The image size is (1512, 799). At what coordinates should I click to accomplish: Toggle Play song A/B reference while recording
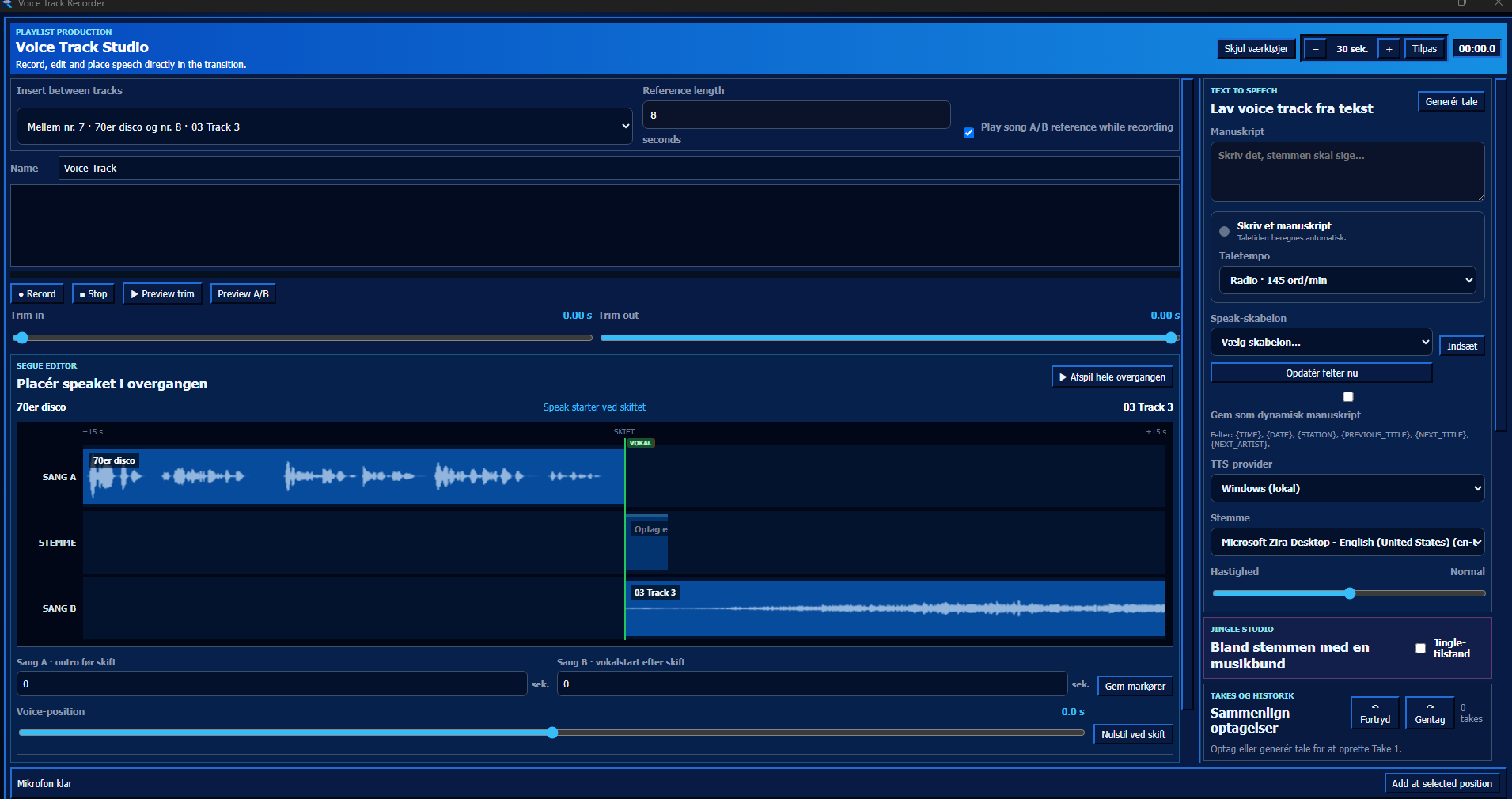click(968, 132)
